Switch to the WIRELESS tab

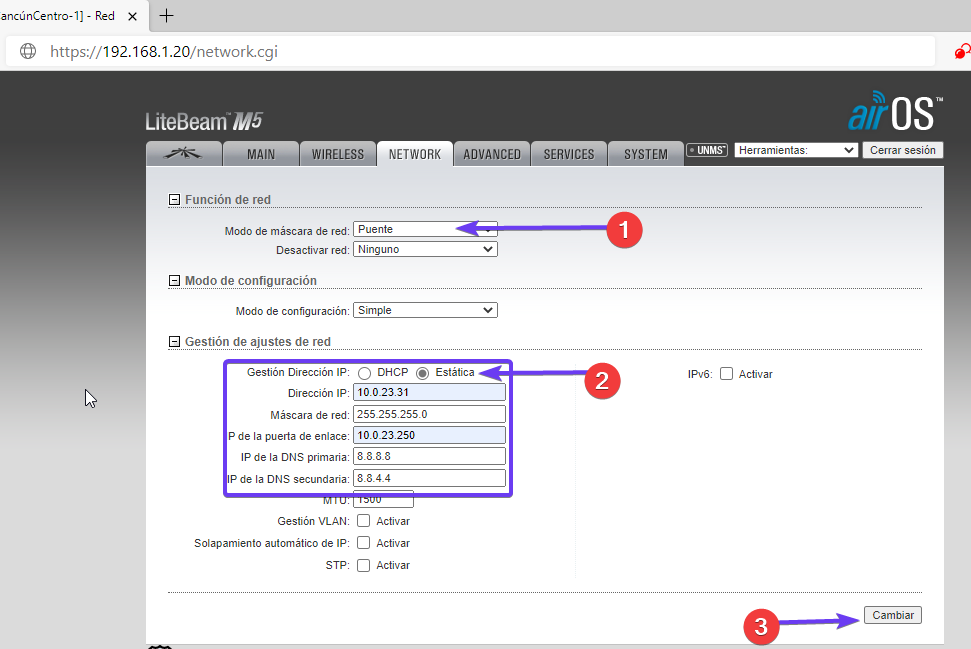coord(337,154)
